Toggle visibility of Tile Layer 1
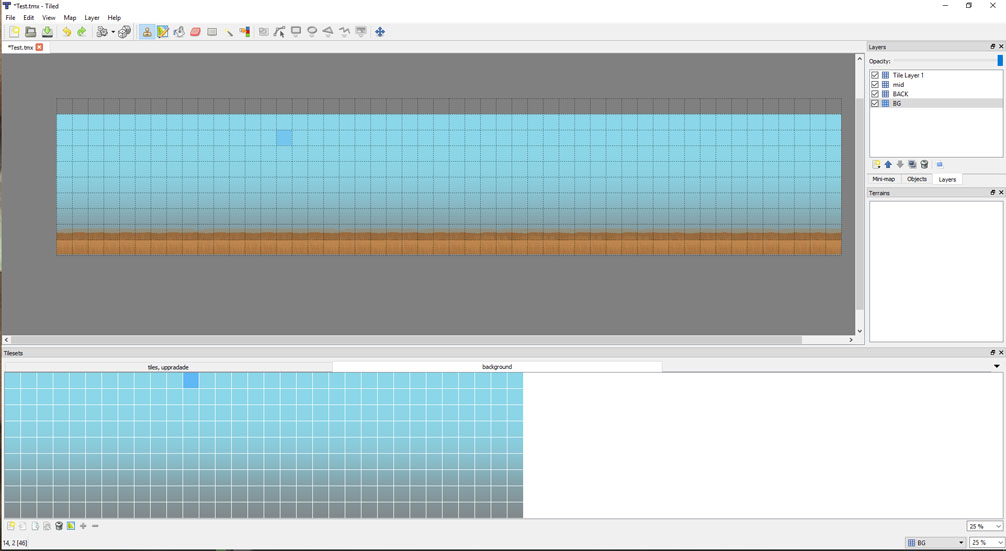This screenshot has height=551, width=1006. click(875, 75)
